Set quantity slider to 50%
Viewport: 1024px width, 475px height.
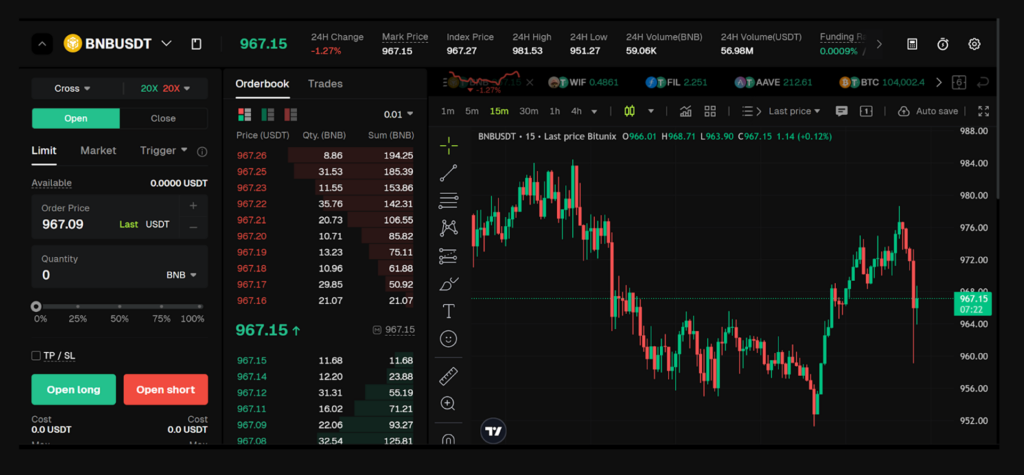[120, 306]
